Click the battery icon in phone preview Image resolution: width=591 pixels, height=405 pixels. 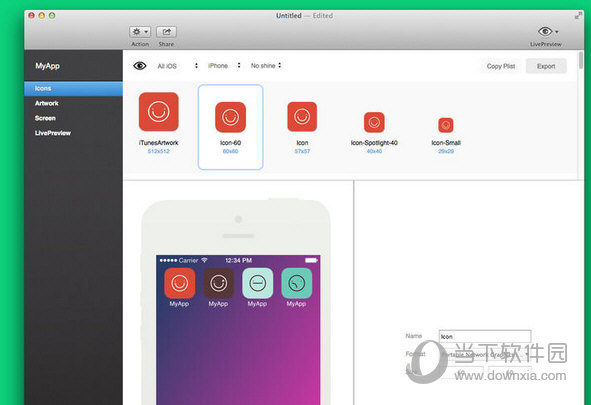click(x=311, y=260)
